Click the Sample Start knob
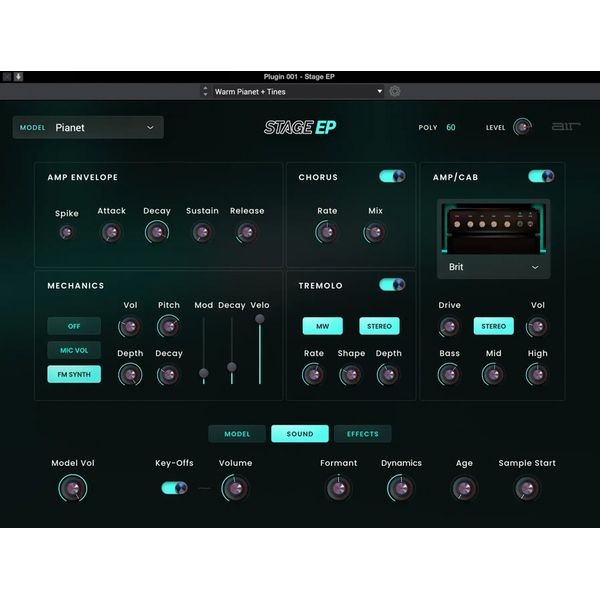This screenshot has height=600, width=600. pos(527,488)
